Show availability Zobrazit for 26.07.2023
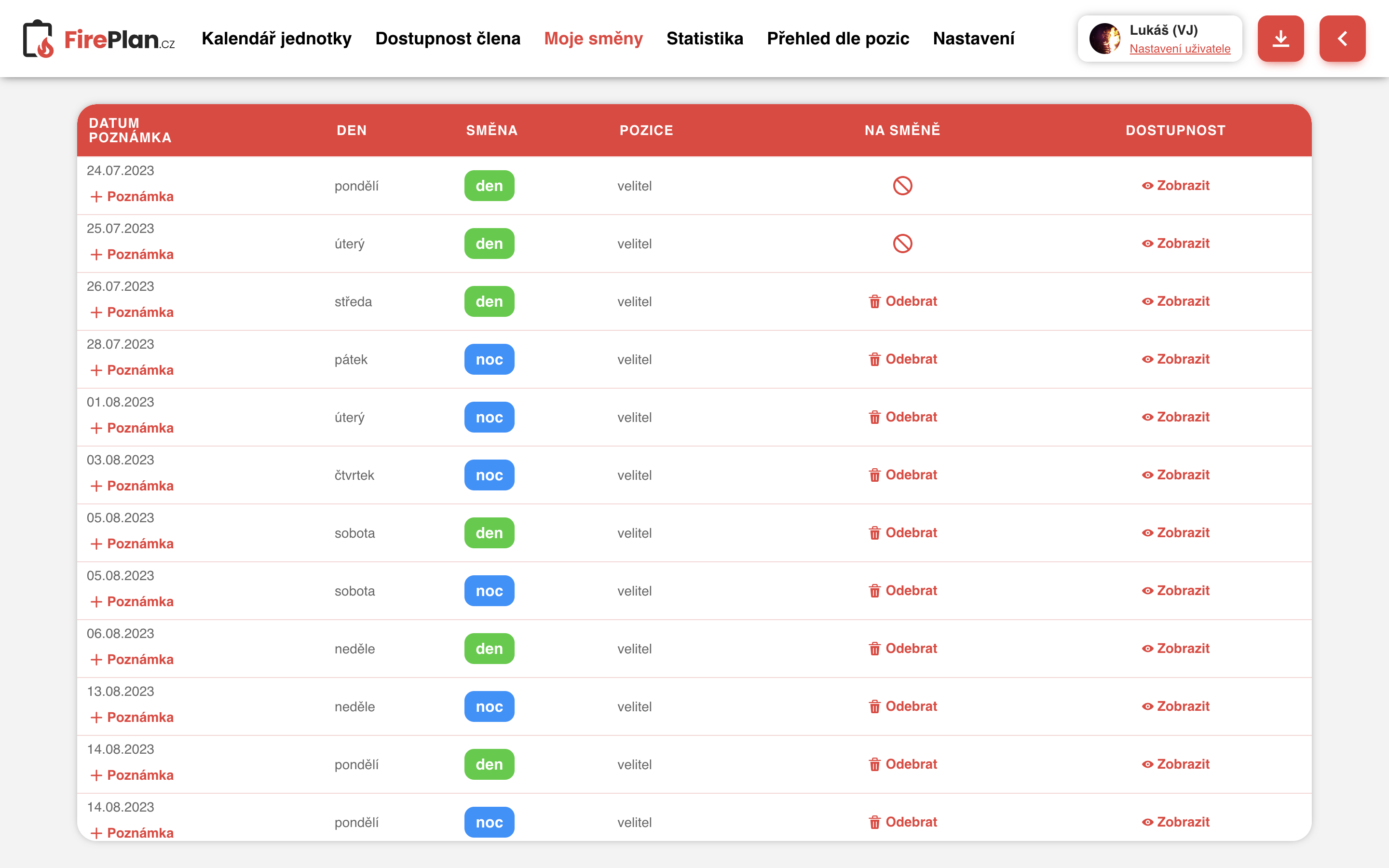Screen dimensions: 1389x868 click(x=1175, y=301)
